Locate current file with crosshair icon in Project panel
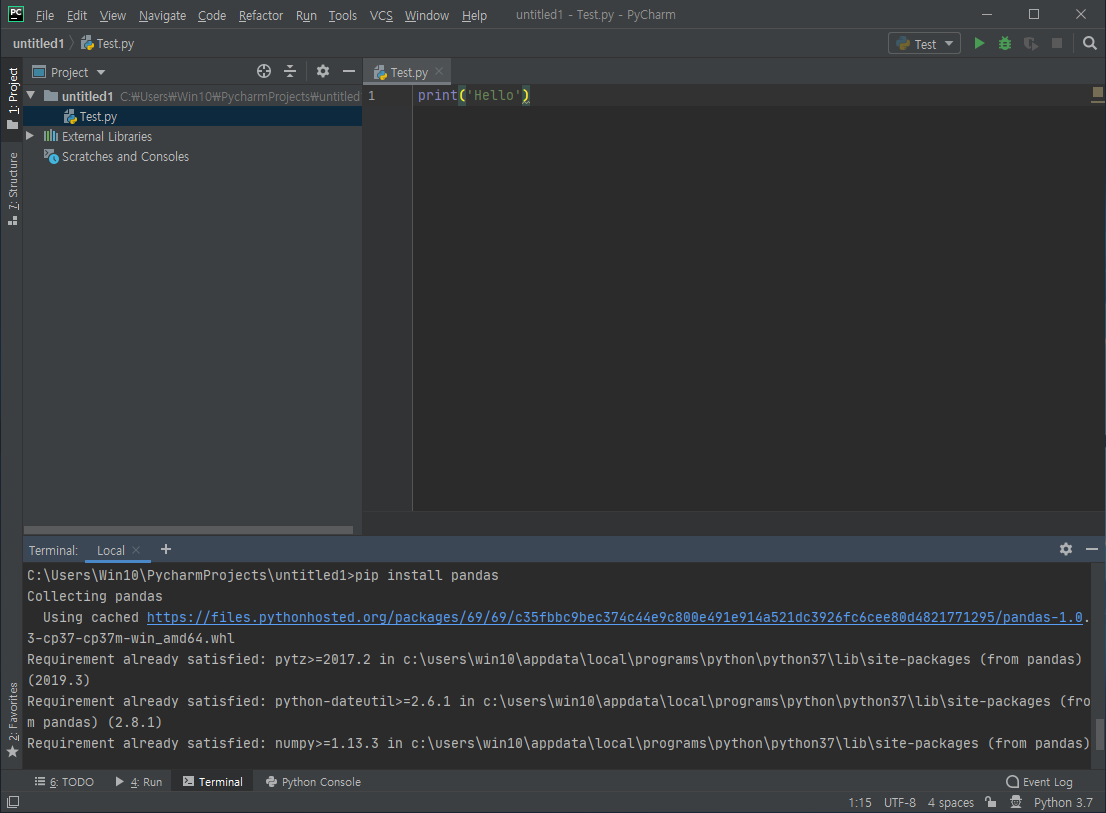Screen dimensions: 1106x813 (x=264, y=71)
